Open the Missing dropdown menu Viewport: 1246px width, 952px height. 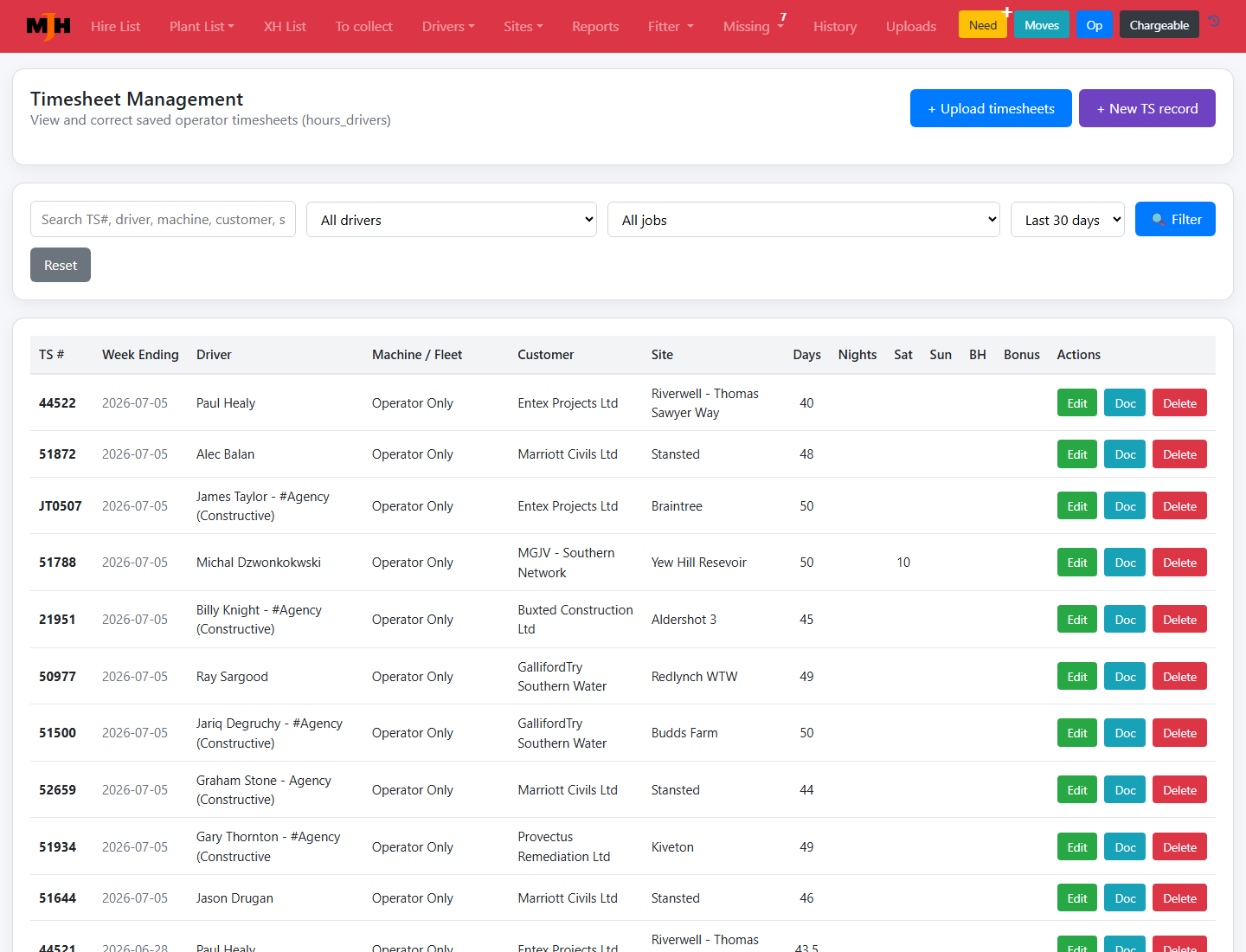[754, 26]
